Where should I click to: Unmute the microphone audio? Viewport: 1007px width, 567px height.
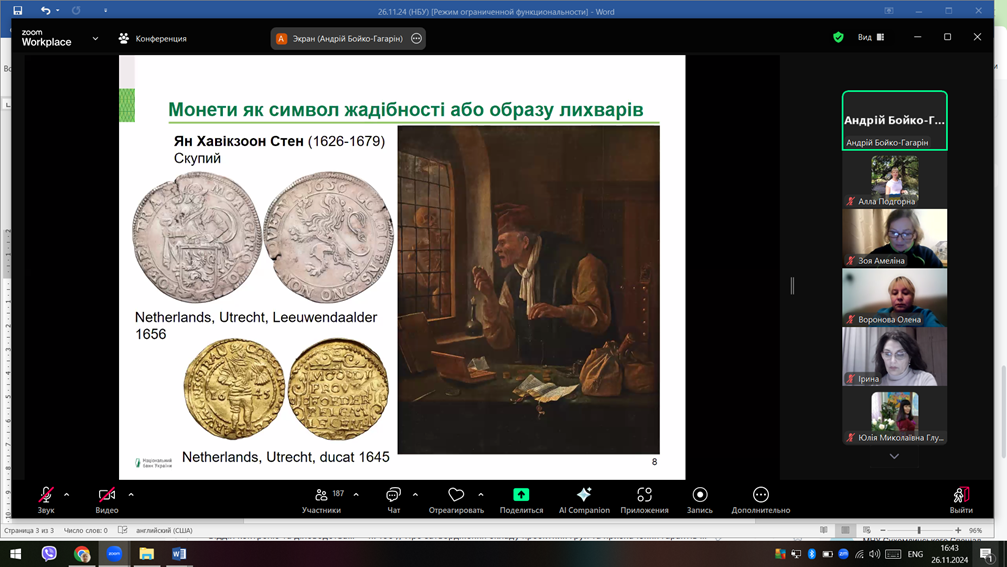pyautogui.click(x=46, y=495)
